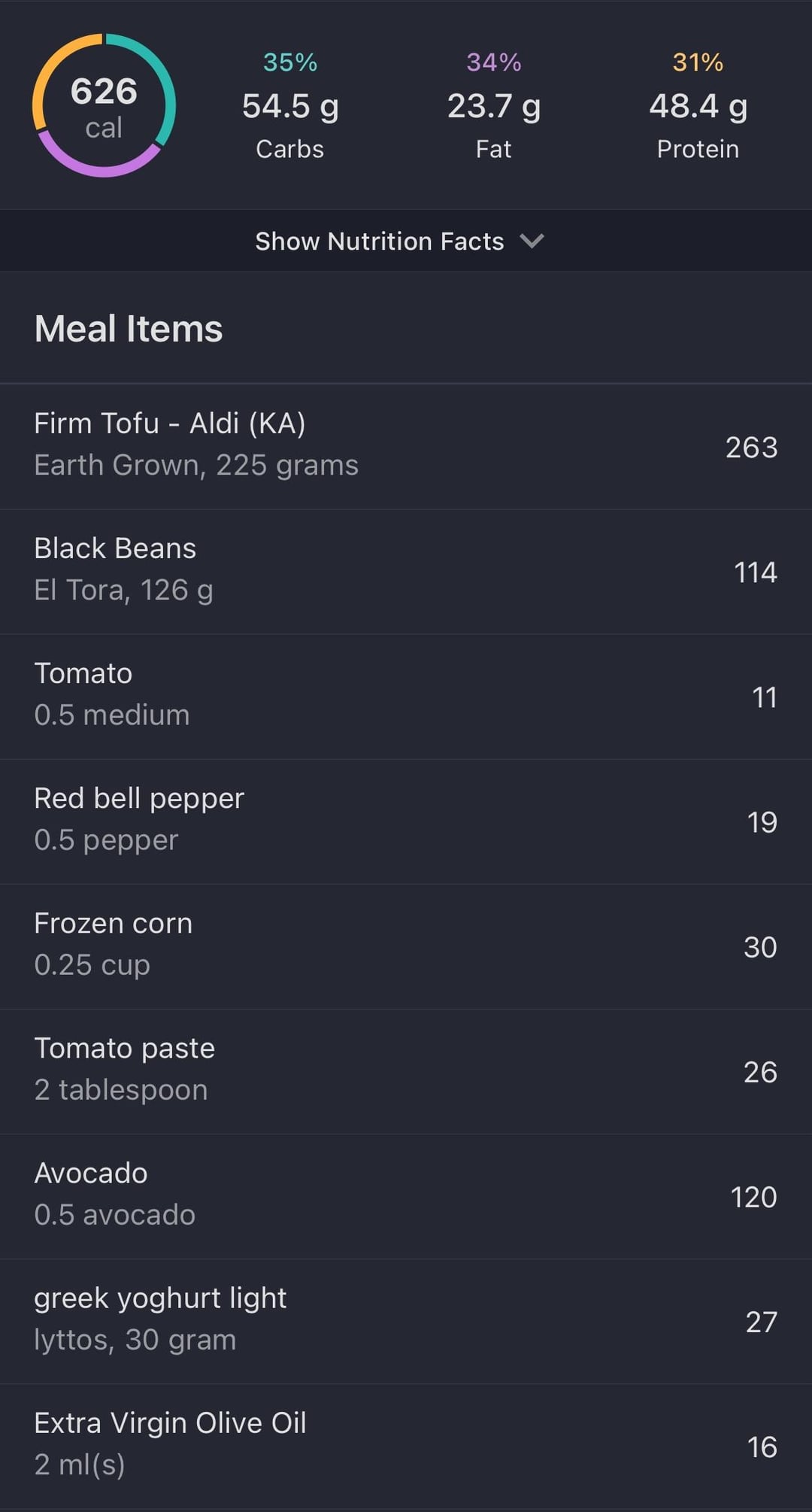Select the 48.4 g Protein stat
Image resolution: width=812 pixels, height=1512 pixels.
(698, 107)
